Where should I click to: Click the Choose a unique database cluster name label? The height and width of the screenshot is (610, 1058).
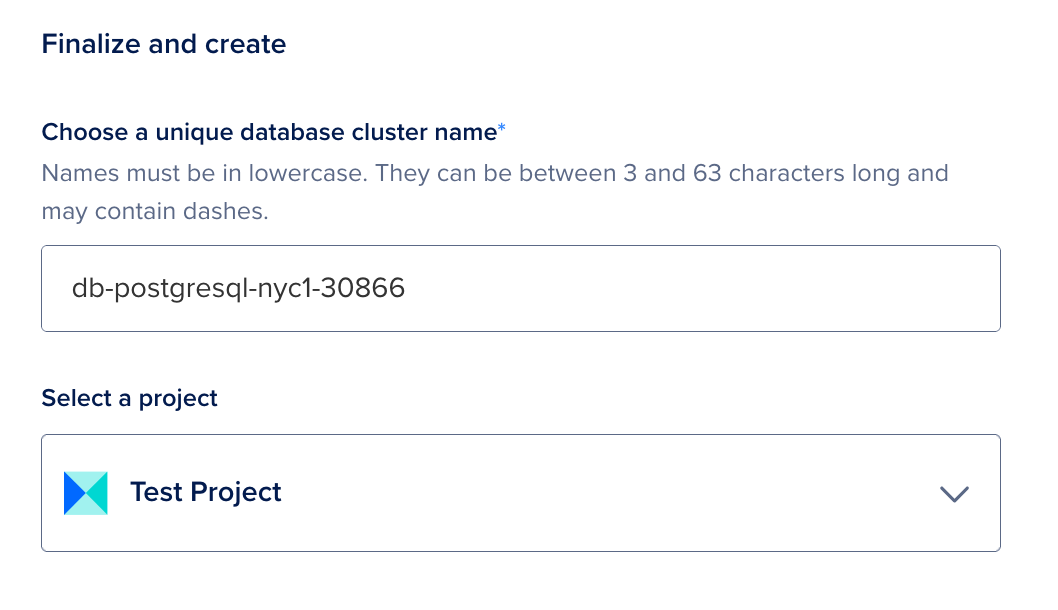(268, 132)
